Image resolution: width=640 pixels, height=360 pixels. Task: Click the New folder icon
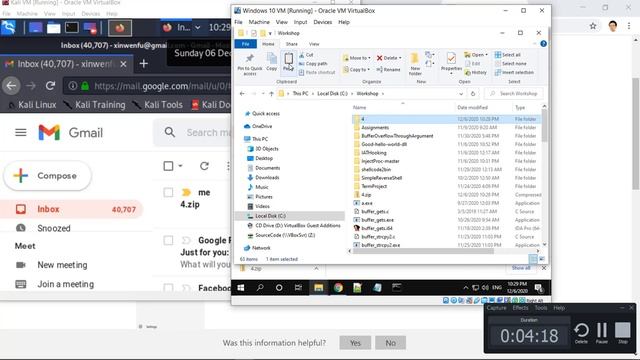[415, 59]
